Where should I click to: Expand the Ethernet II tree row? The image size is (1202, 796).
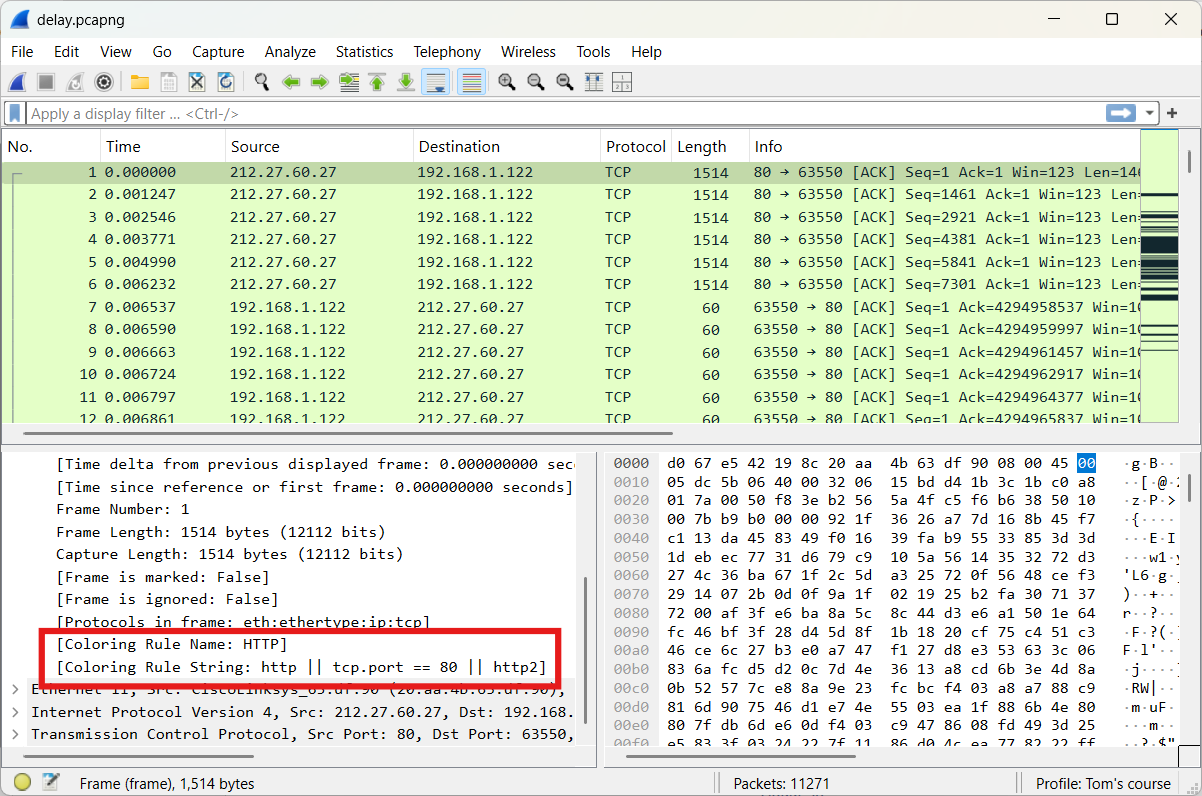(x=16, y=690)
